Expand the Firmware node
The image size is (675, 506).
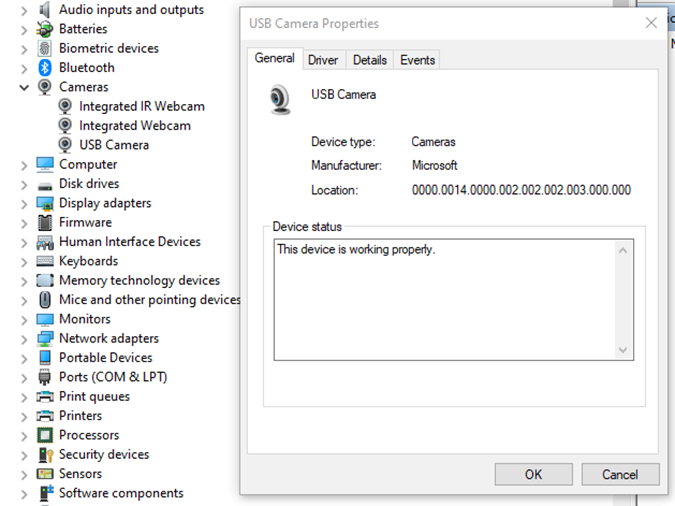[x=24, y=224]
